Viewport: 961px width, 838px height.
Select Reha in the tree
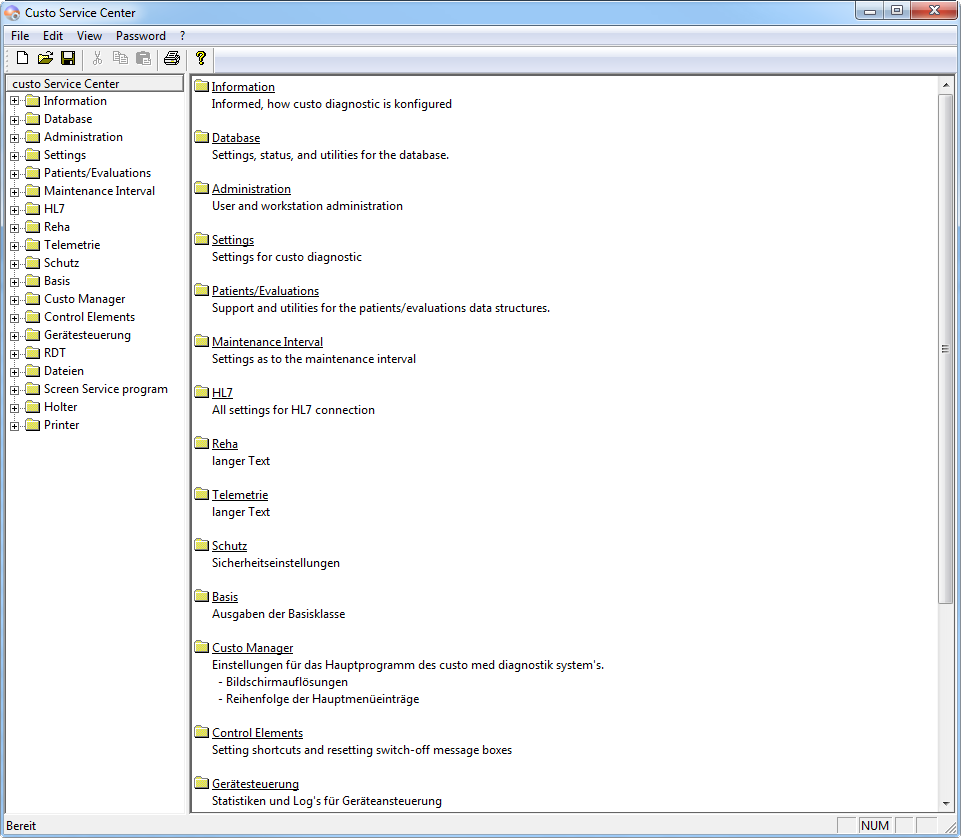click(57, 227)
